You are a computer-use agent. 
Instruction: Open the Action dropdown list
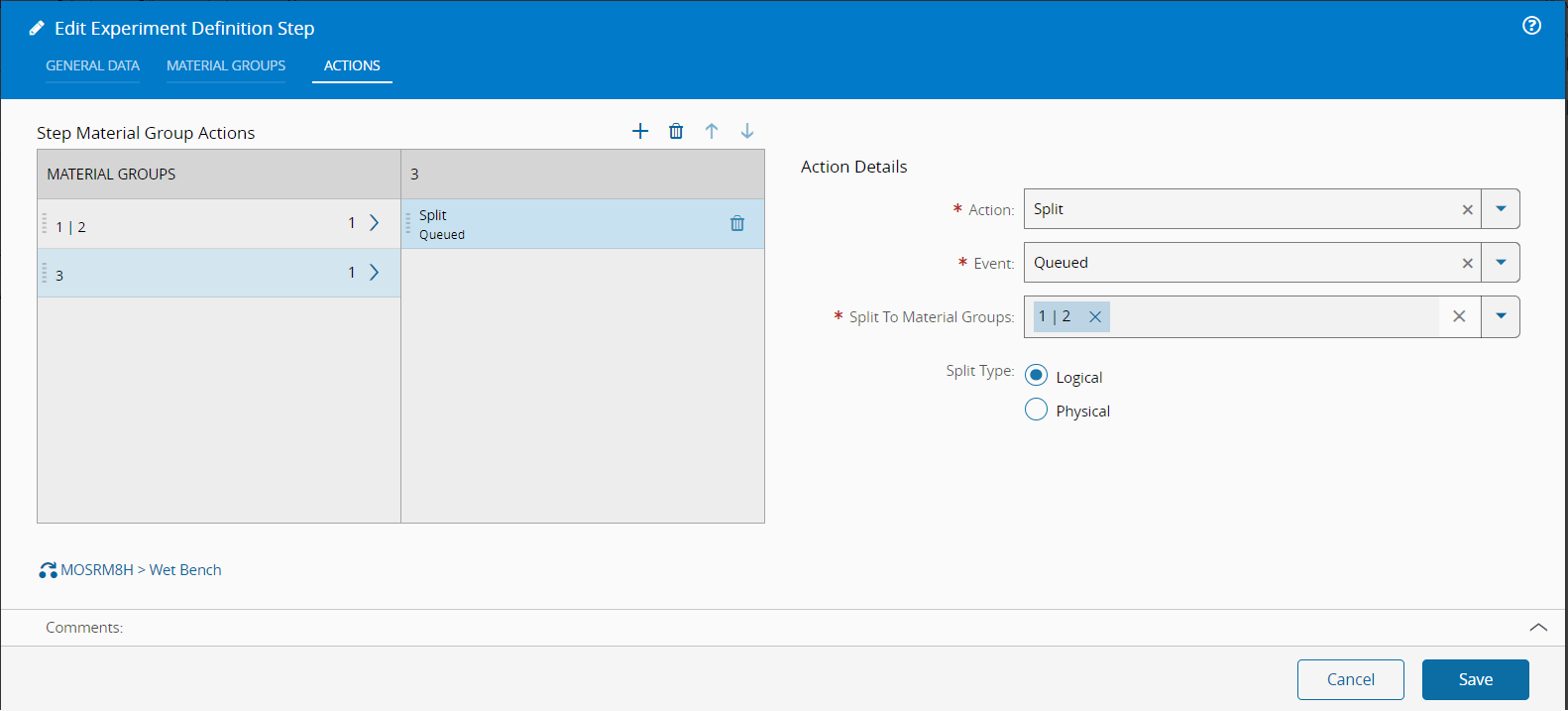click(1501, 209)
